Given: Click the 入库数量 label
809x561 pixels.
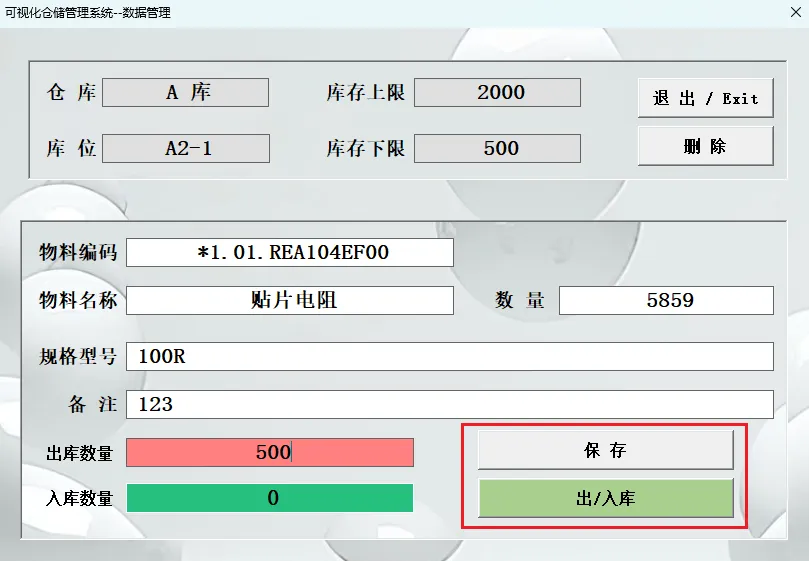Looking at the screenshot, I should tap(79, 499).
